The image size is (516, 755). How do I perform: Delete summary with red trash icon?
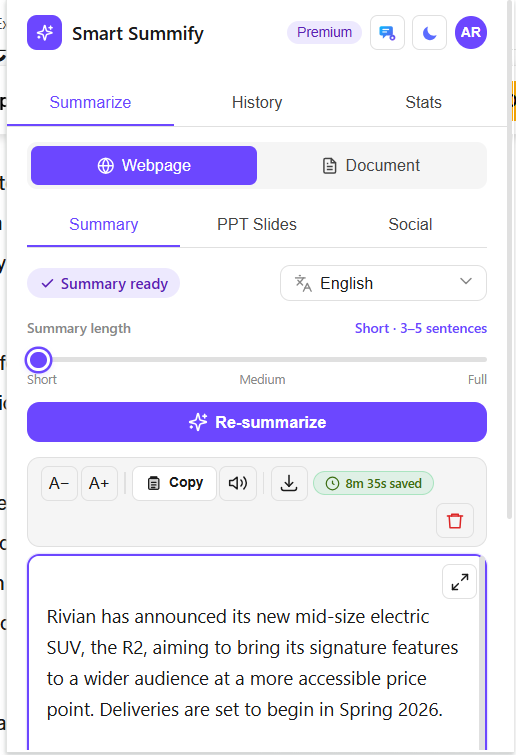click(455, 521)
